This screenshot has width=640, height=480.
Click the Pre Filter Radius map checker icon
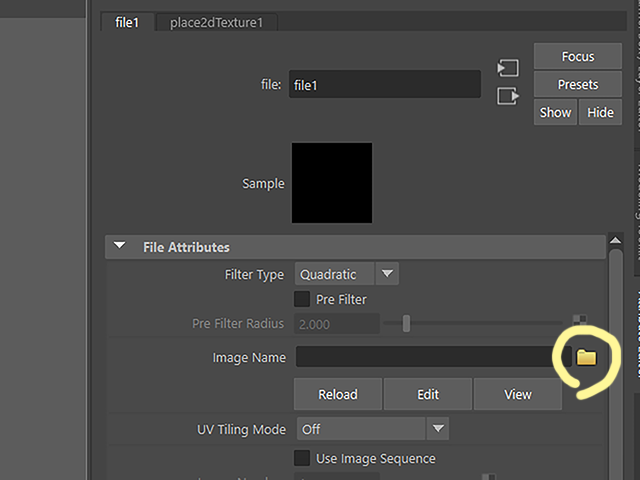click(580, 320)
